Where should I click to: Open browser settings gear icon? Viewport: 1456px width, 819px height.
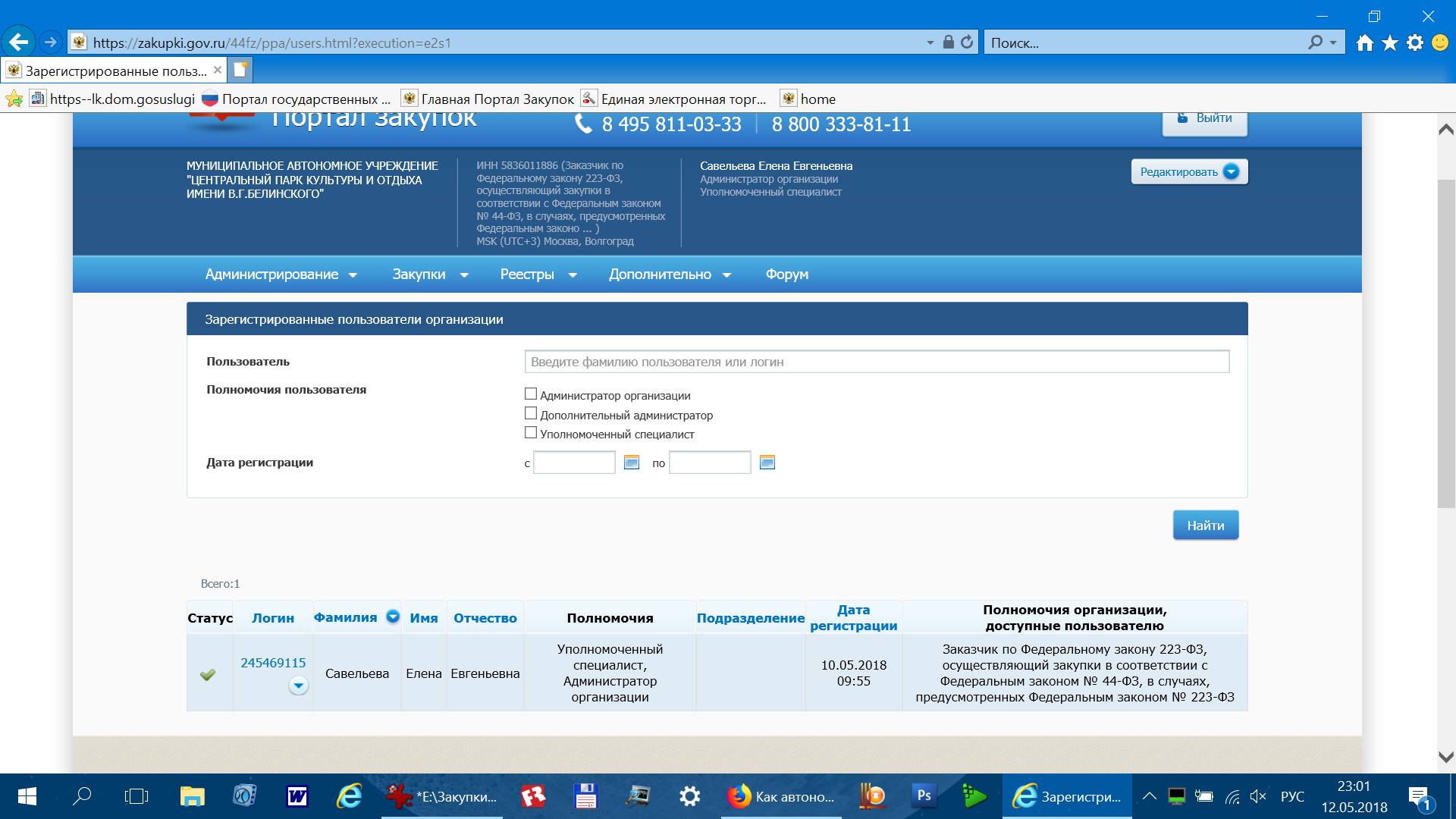click(x=1415, y=43)
